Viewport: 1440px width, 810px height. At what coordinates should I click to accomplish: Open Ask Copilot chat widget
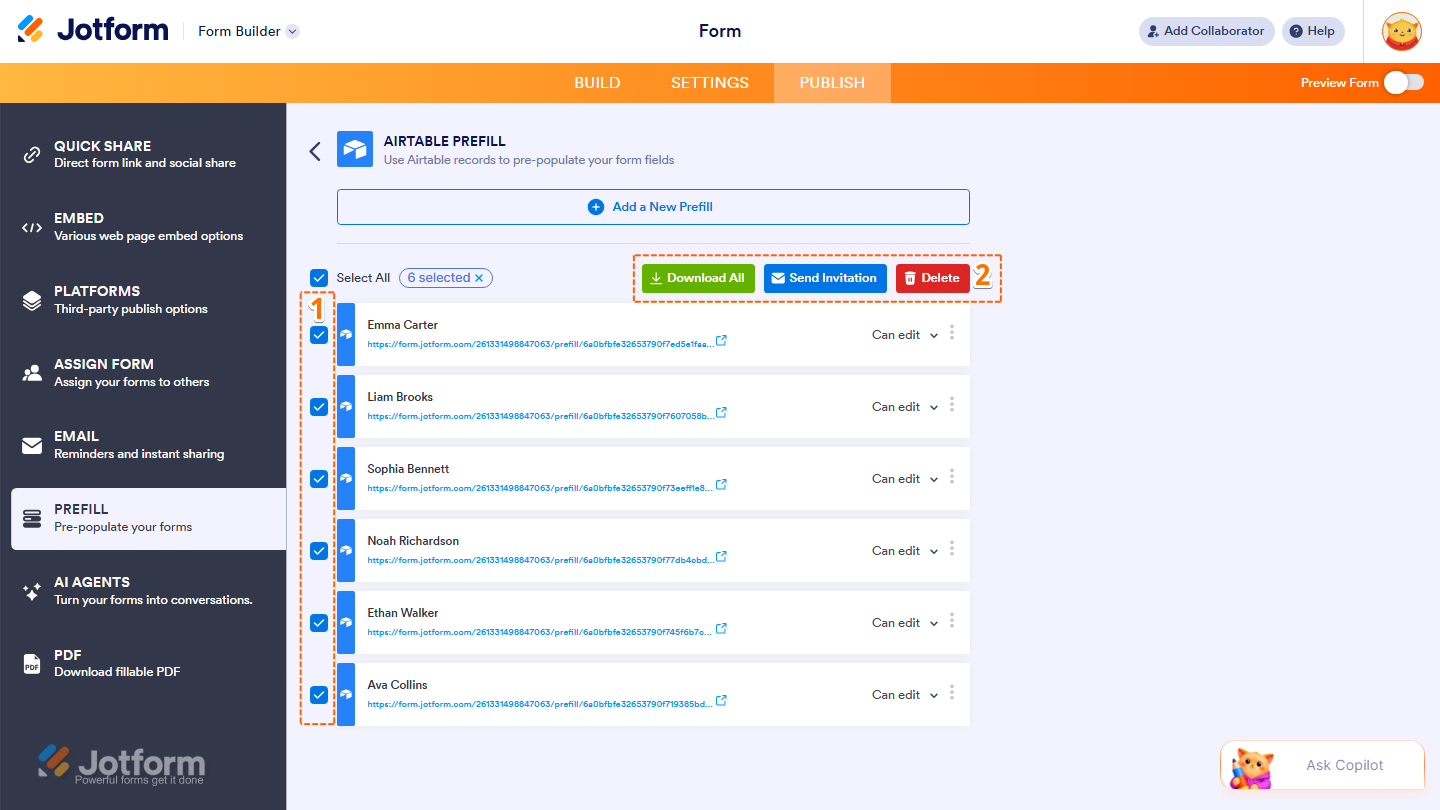pos(1322,765)
